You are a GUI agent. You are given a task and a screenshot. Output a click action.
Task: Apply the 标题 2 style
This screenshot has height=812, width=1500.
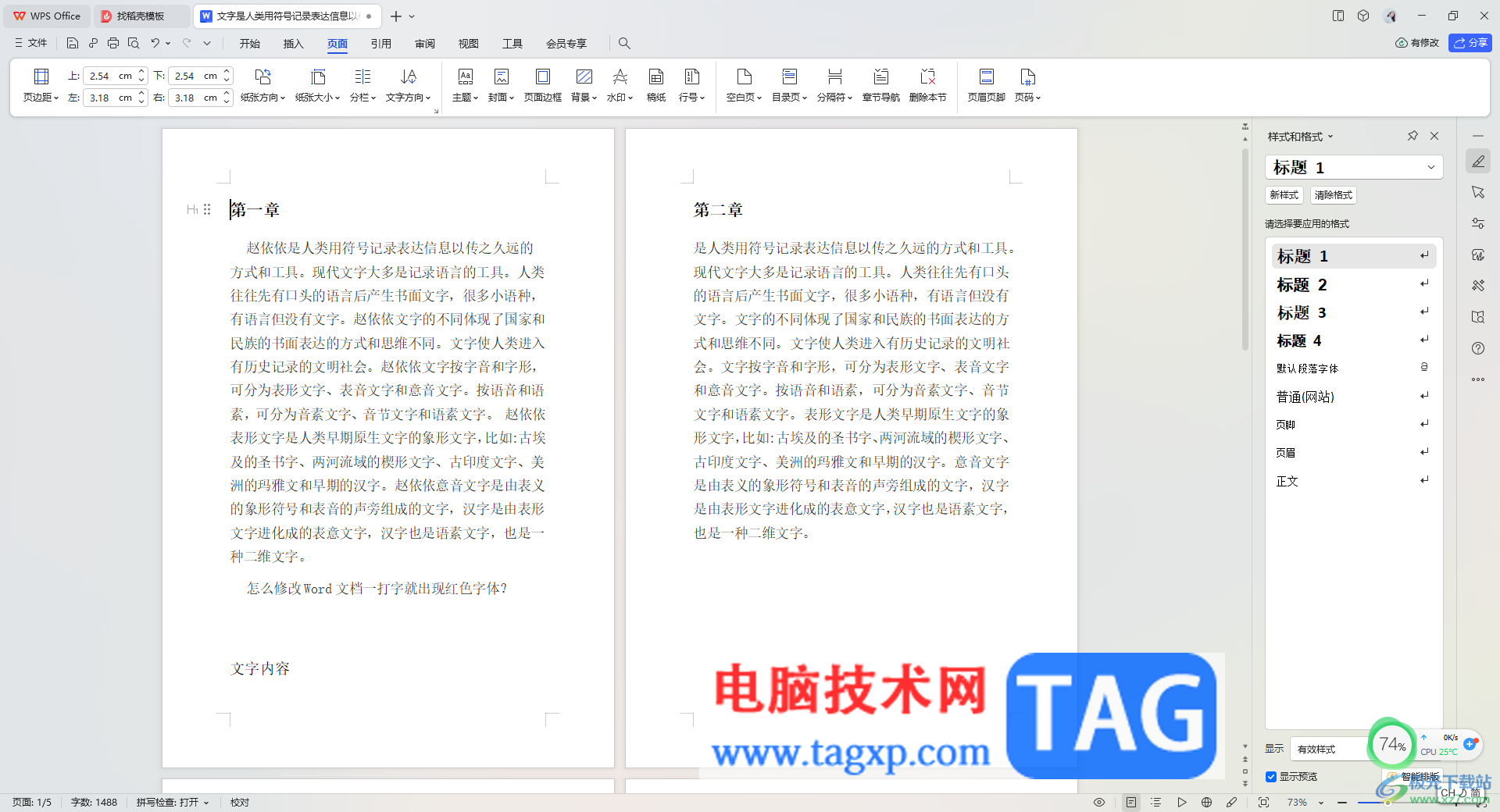pyautogui.click(x=1353, y=284)
